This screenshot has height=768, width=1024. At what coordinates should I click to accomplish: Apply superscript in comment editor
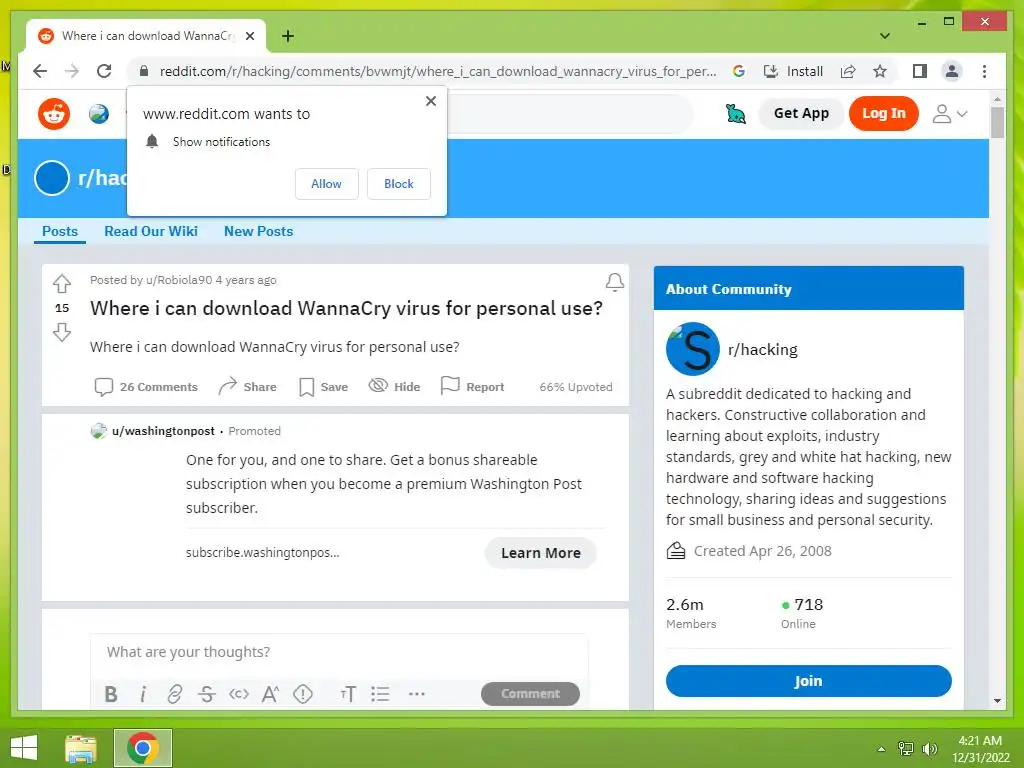tap(270, 694)
